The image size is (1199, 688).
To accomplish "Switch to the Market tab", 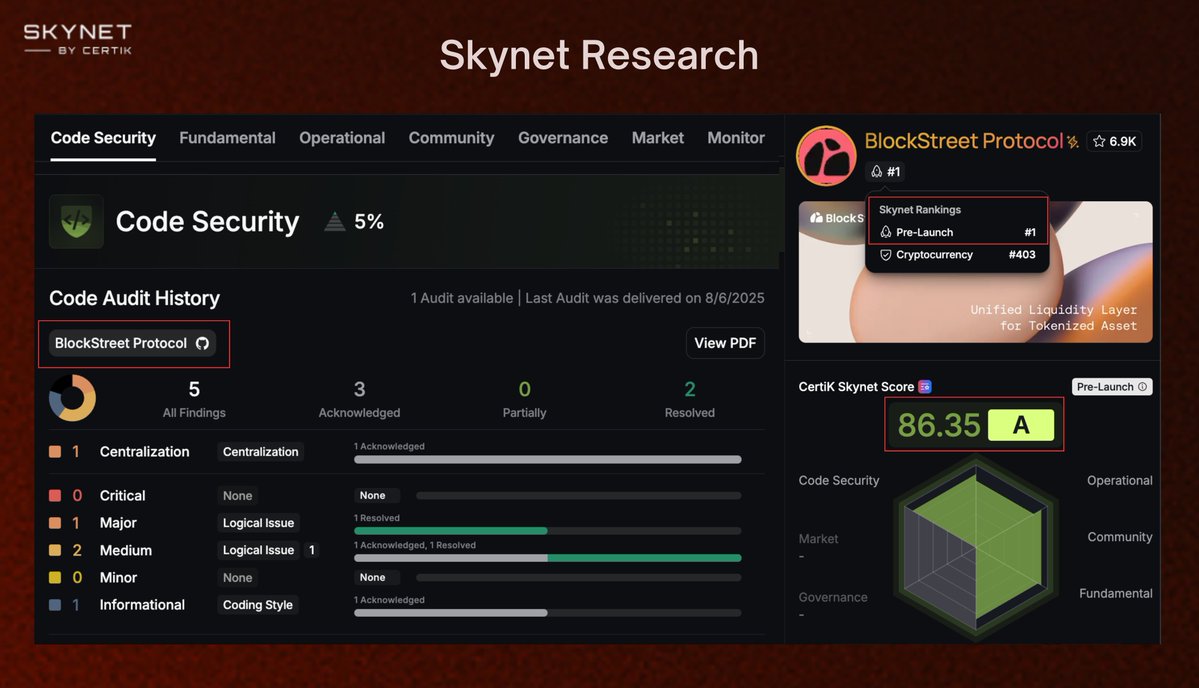I will 658,138.
